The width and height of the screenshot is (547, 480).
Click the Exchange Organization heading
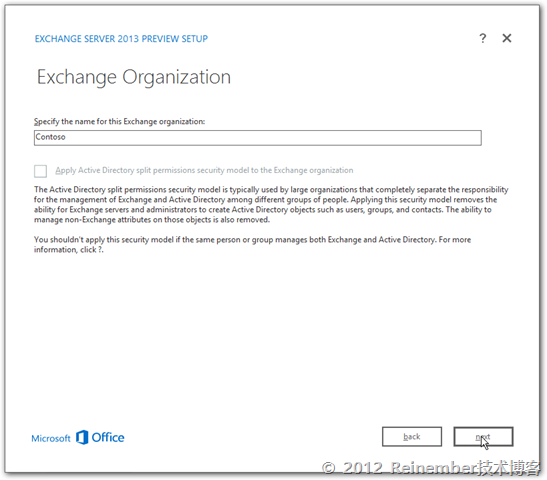tap(134, 77)
